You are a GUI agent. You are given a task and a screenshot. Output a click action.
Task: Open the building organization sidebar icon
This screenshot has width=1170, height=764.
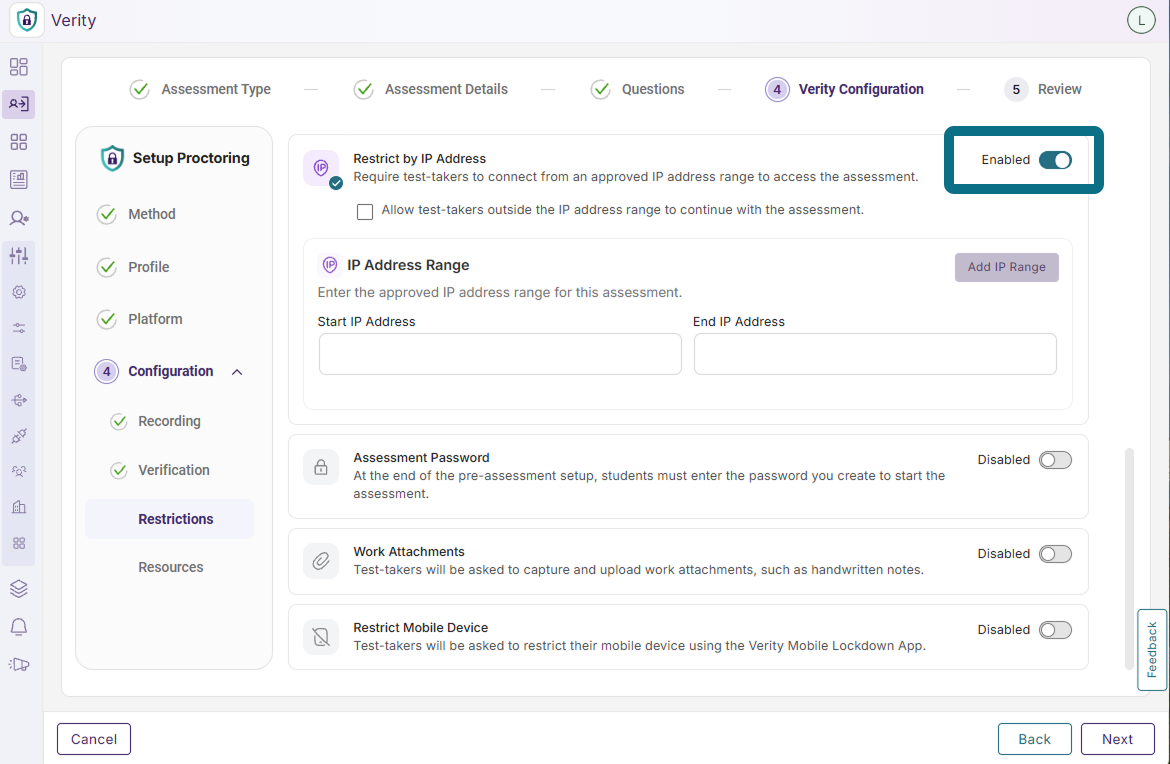19,507
